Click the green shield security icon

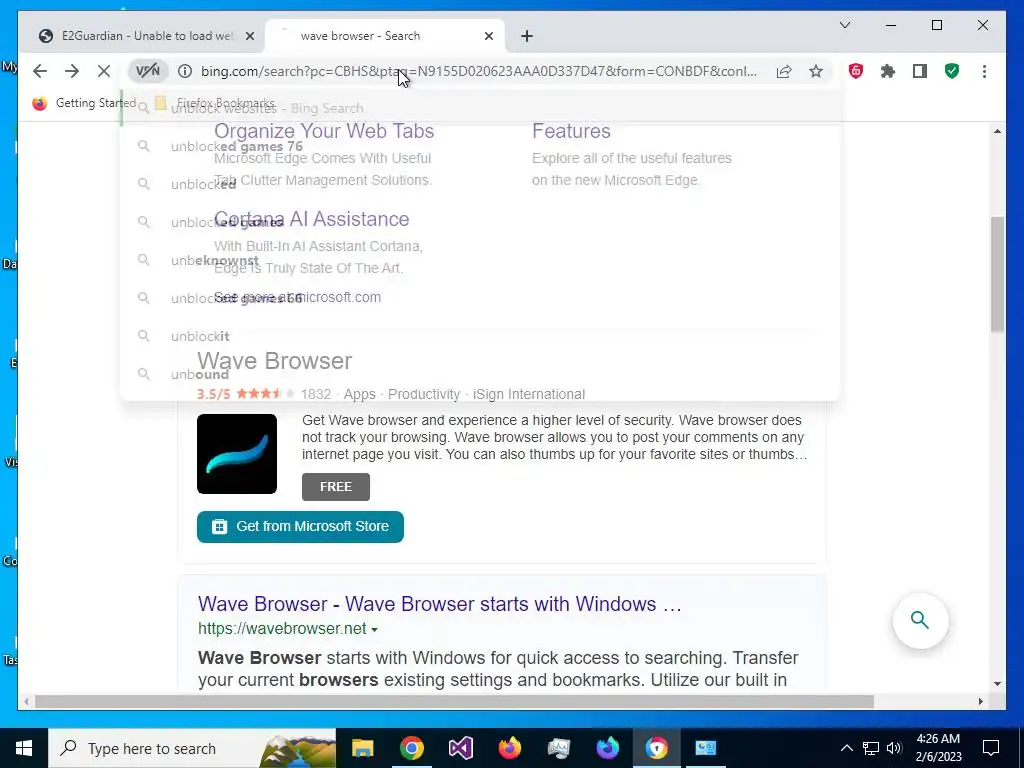(x=952, y=71)
